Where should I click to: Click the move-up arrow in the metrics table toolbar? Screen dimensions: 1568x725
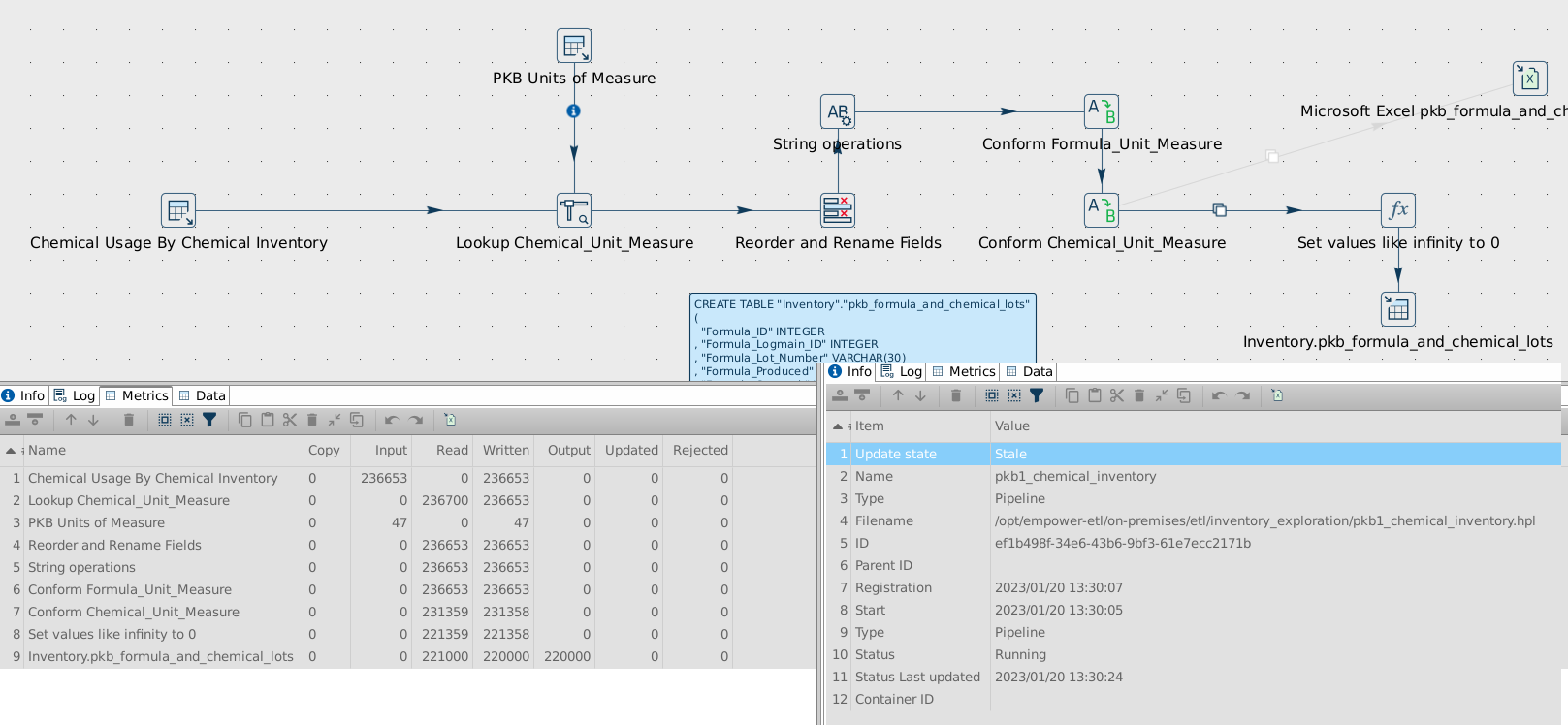coord(71,420)
